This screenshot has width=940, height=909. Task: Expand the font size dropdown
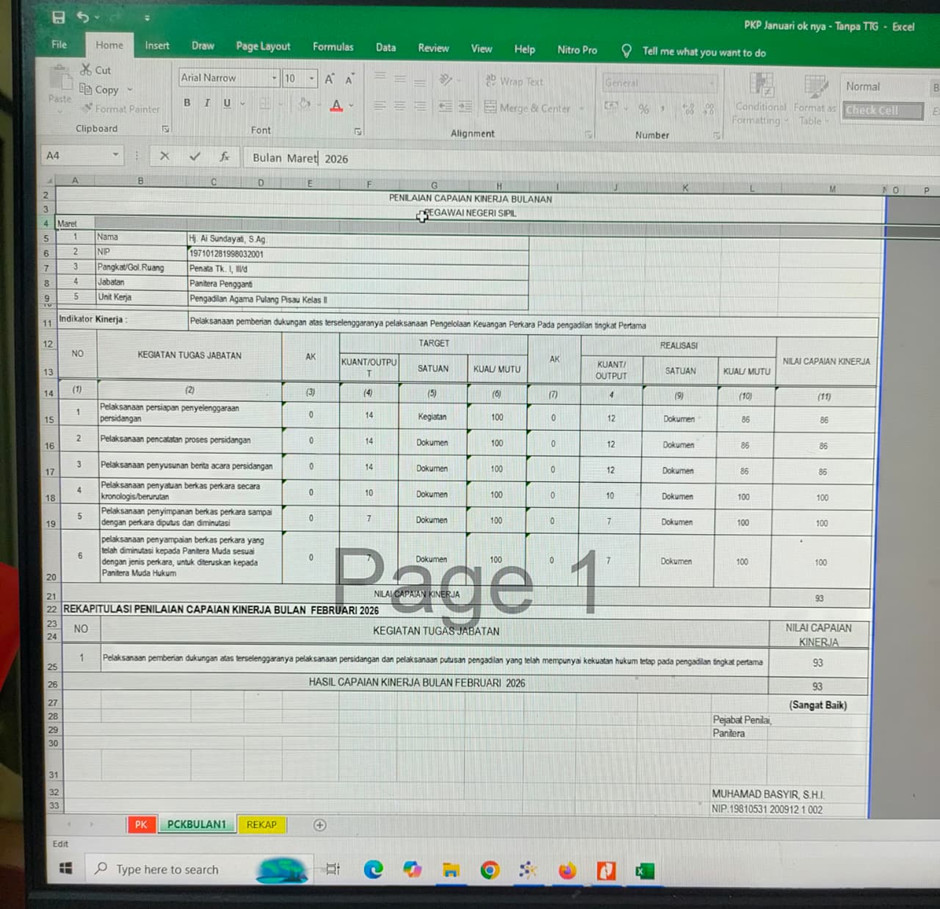312,79
